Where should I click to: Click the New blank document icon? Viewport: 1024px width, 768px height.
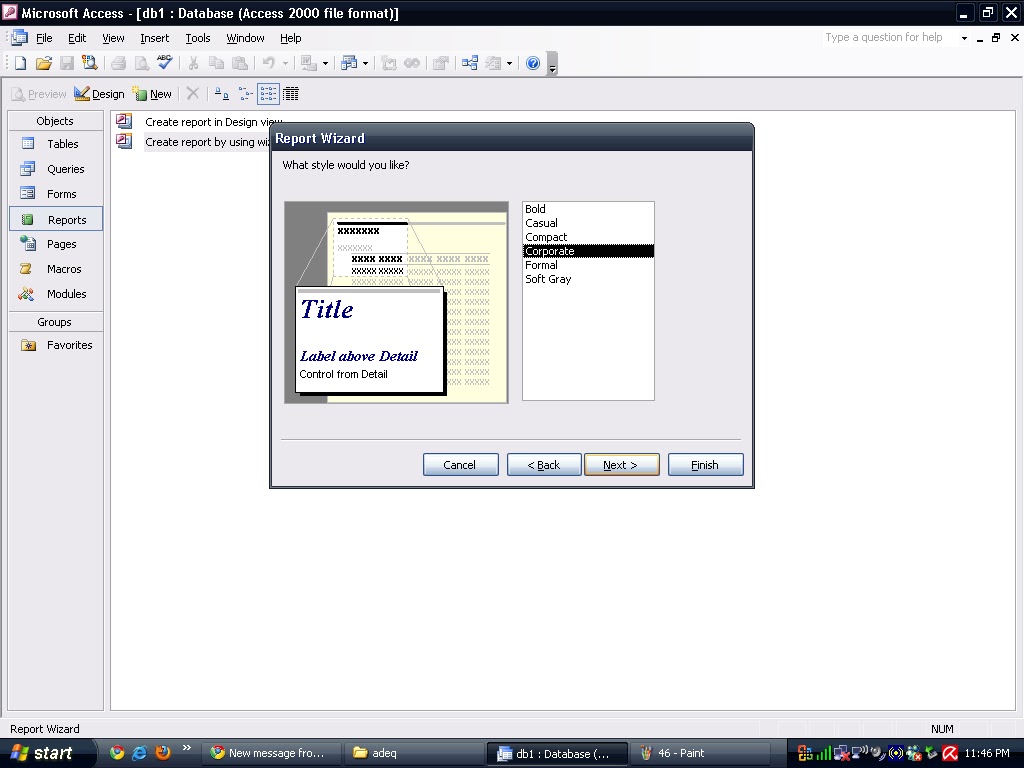[20, 63]
